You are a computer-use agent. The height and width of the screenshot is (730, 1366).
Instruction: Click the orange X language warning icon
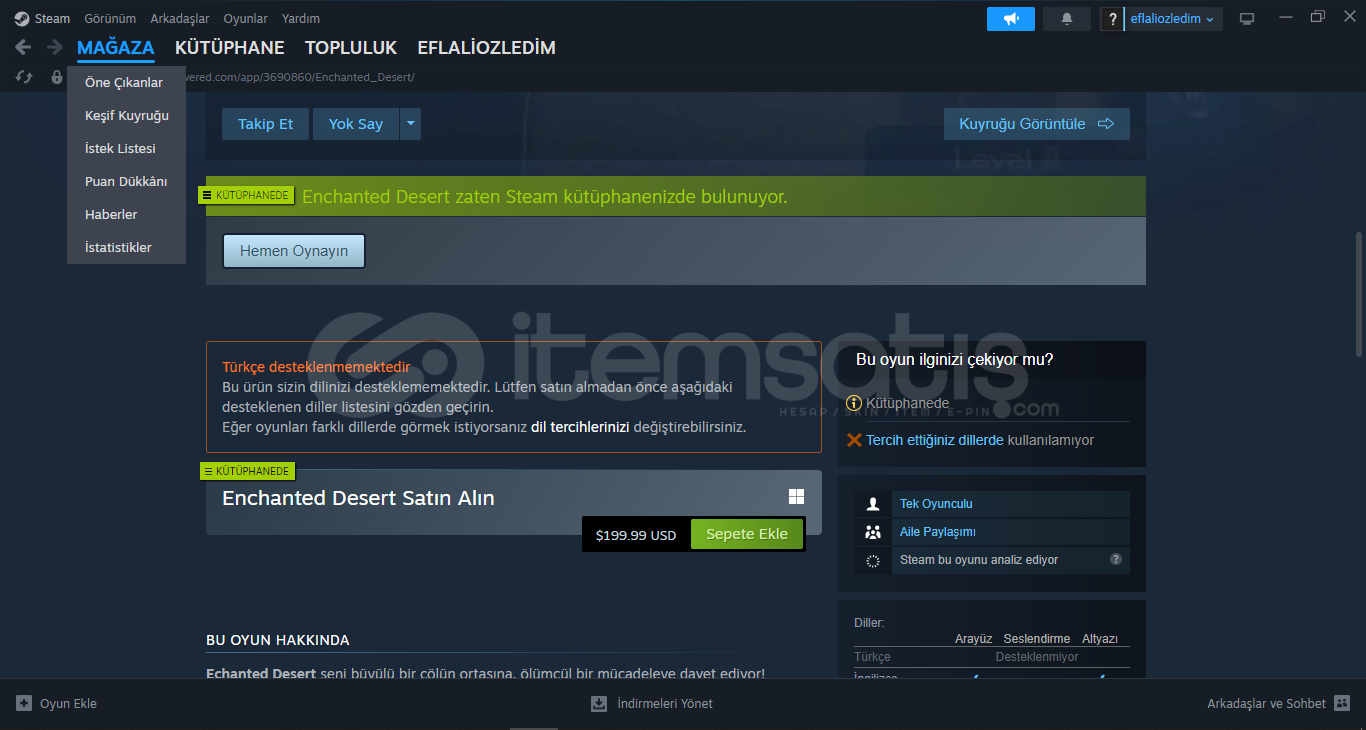pos(854,440)
